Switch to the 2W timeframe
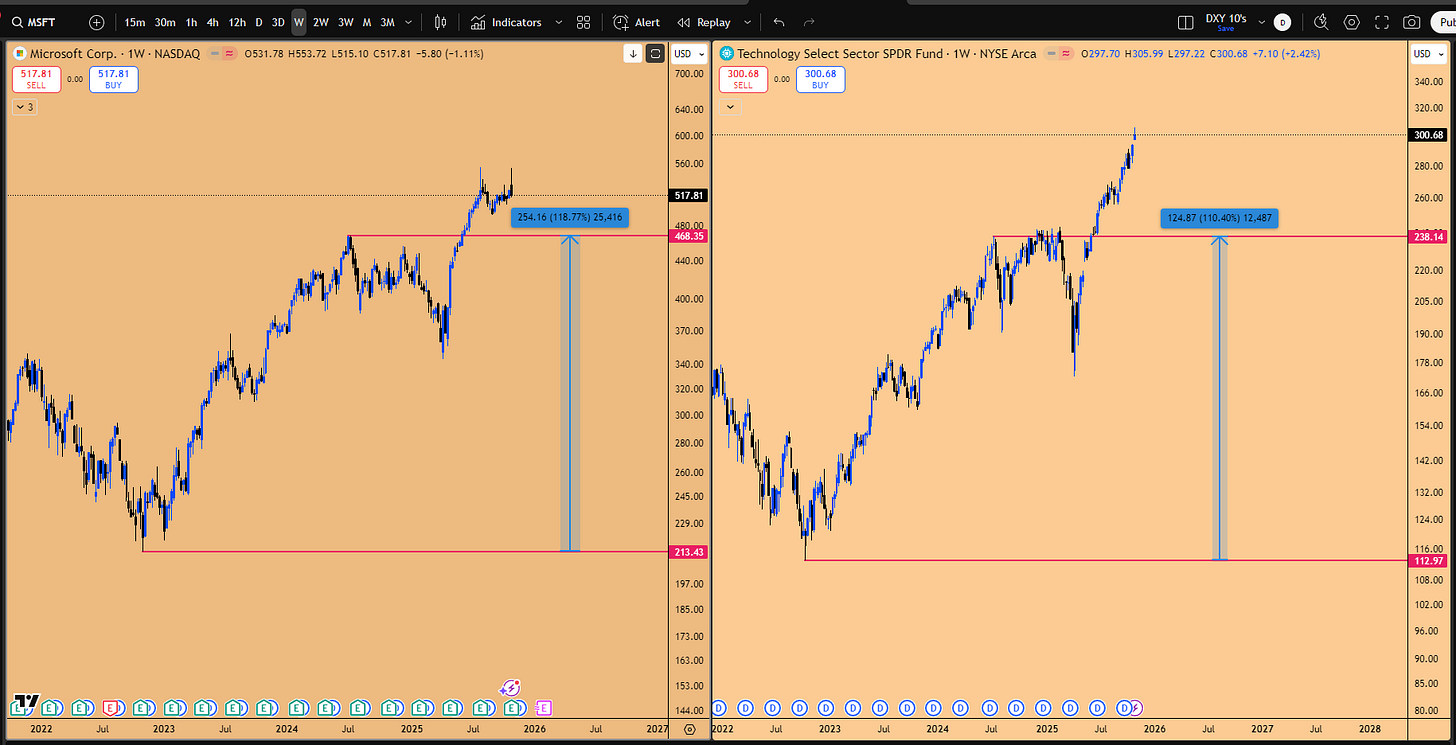1456x745 pixels. point(320,22)
